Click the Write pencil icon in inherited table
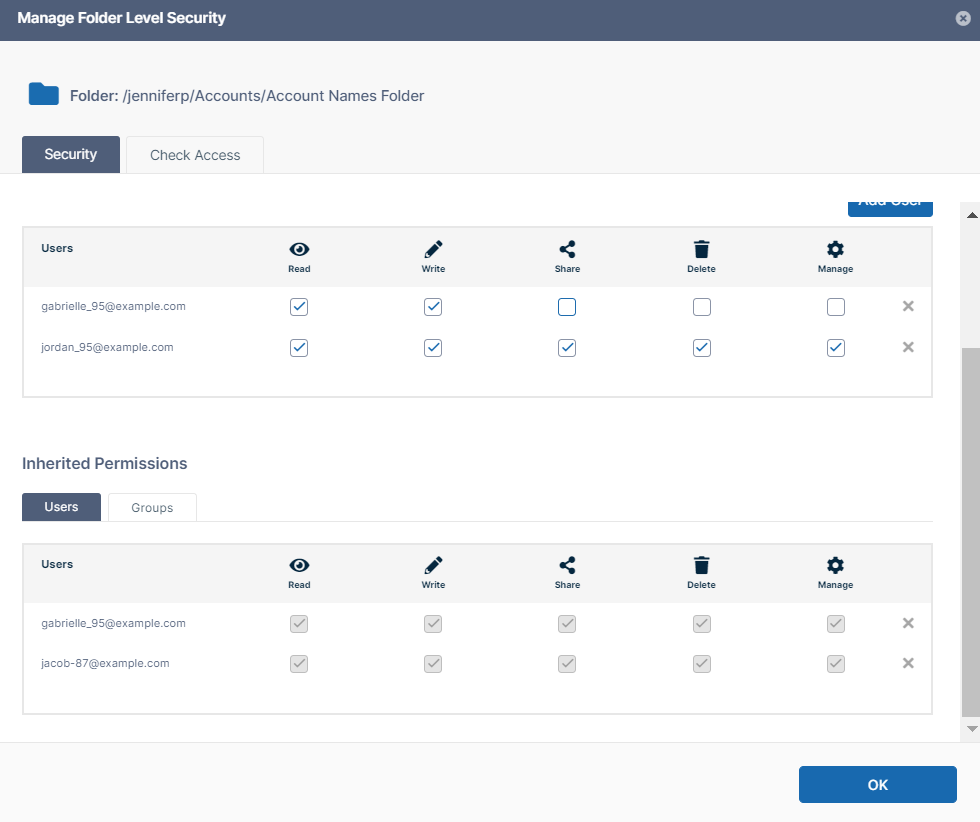 (433, 565)
